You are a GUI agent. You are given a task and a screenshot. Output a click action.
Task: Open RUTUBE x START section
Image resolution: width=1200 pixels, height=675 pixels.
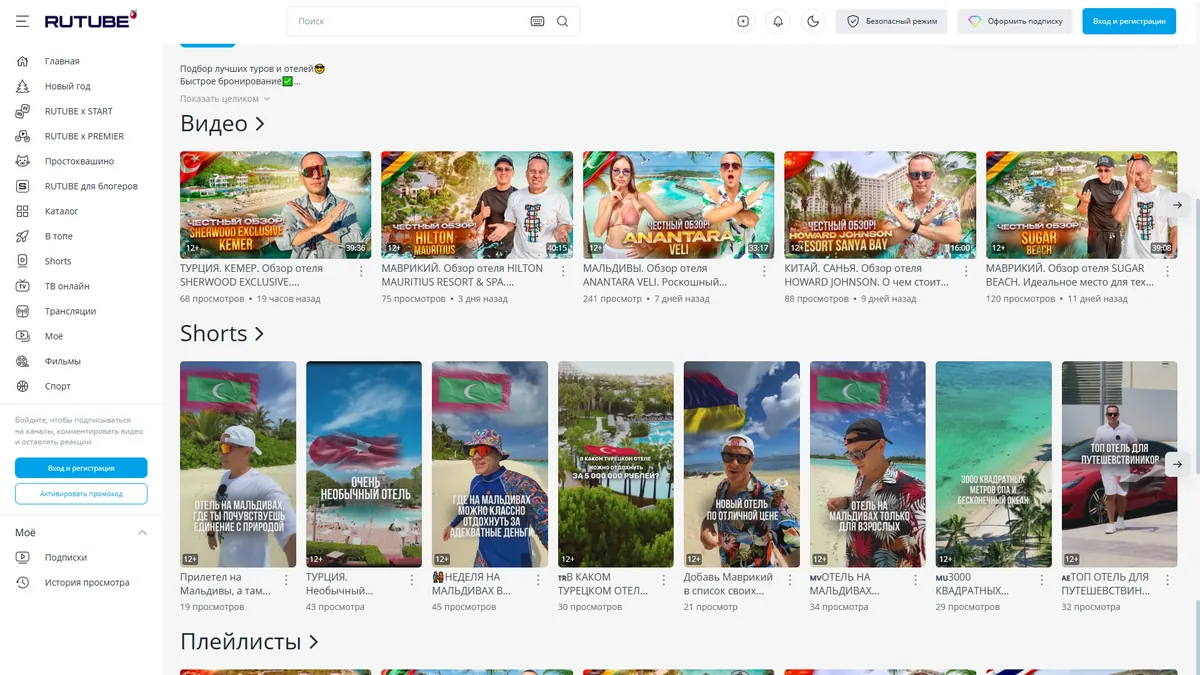pyautogui.click(x=81, y=111)
